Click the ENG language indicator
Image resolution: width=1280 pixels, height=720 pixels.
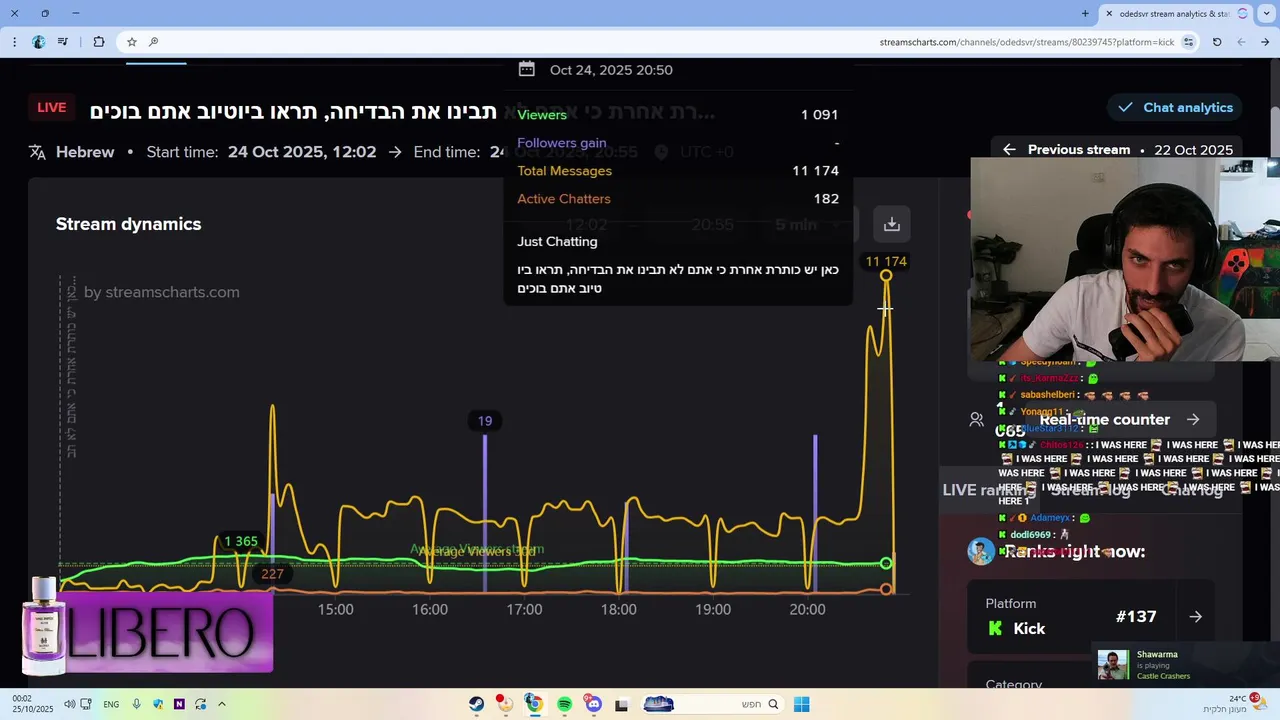(x=111, y=704)
